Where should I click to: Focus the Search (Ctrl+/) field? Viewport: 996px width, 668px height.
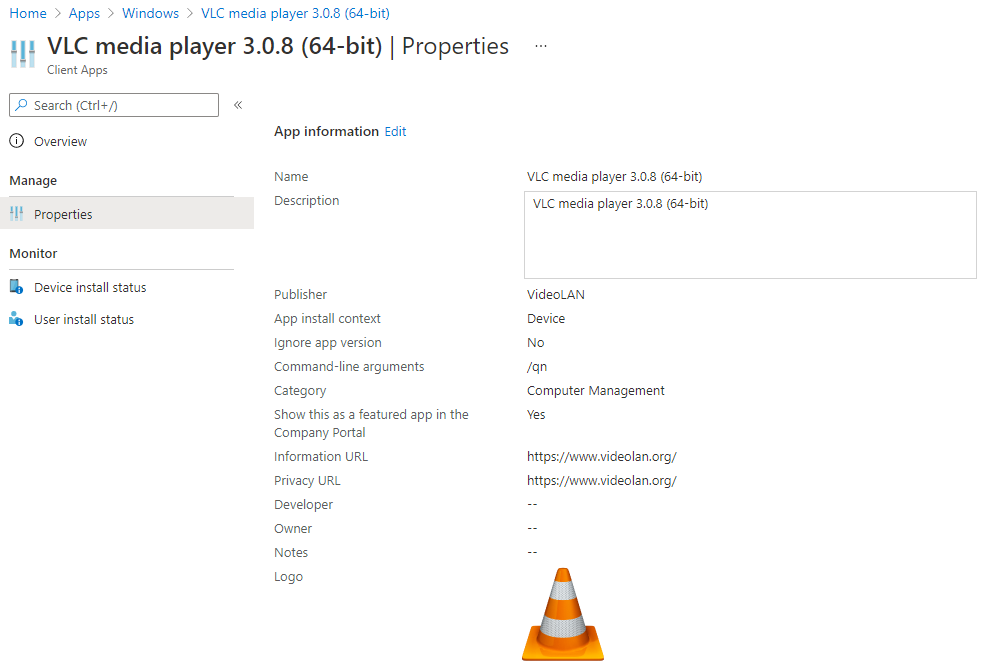(114, 105)
